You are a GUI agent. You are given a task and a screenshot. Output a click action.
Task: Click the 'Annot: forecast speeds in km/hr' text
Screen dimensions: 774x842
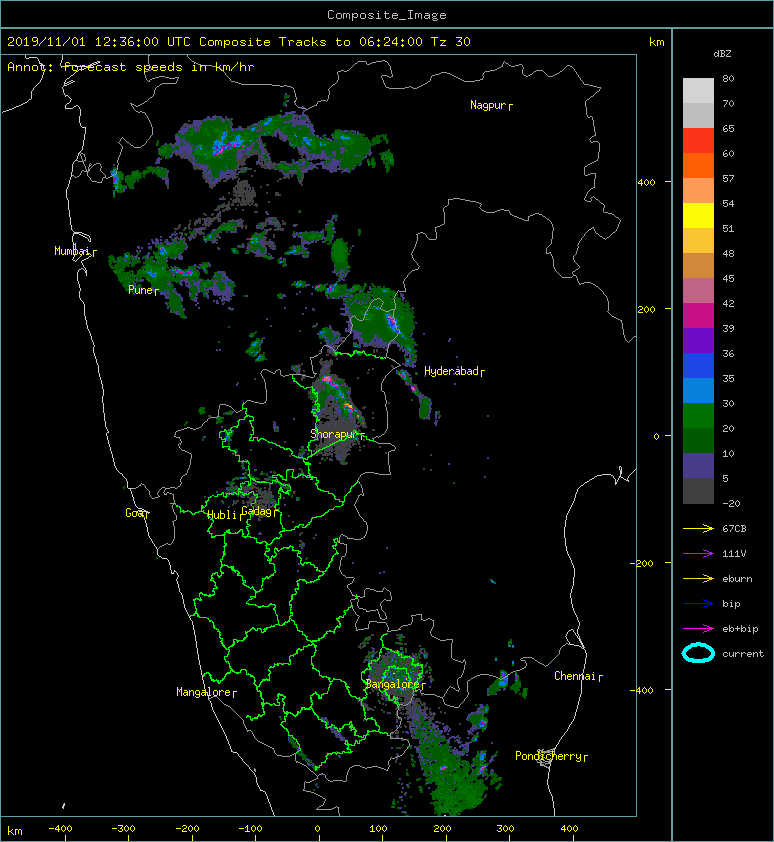[x=131, y=67]
